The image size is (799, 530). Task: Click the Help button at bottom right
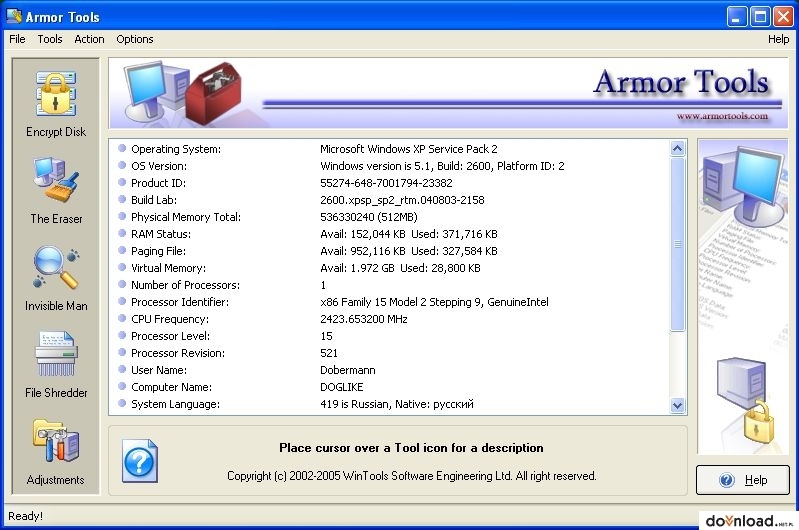pyautogui.click(x=742, y=480)
